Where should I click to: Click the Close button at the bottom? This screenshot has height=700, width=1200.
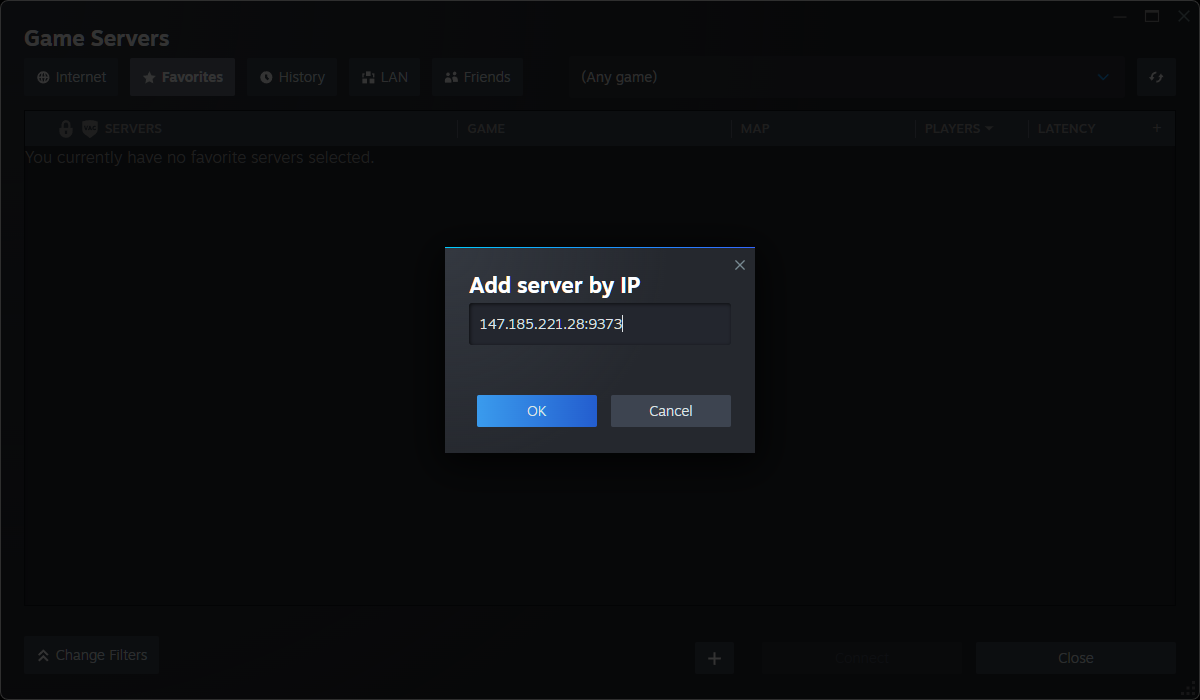tap(1075, 657)
